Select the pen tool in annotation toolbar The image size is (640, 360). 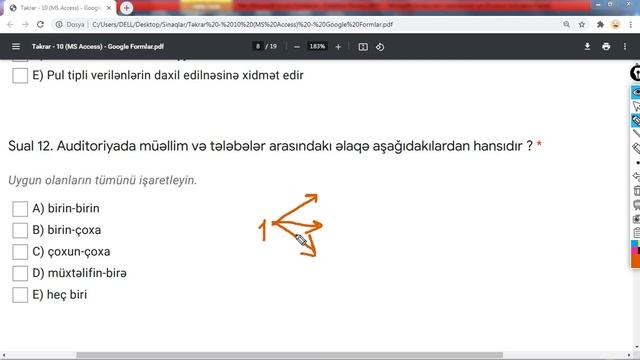click(636, 120)
